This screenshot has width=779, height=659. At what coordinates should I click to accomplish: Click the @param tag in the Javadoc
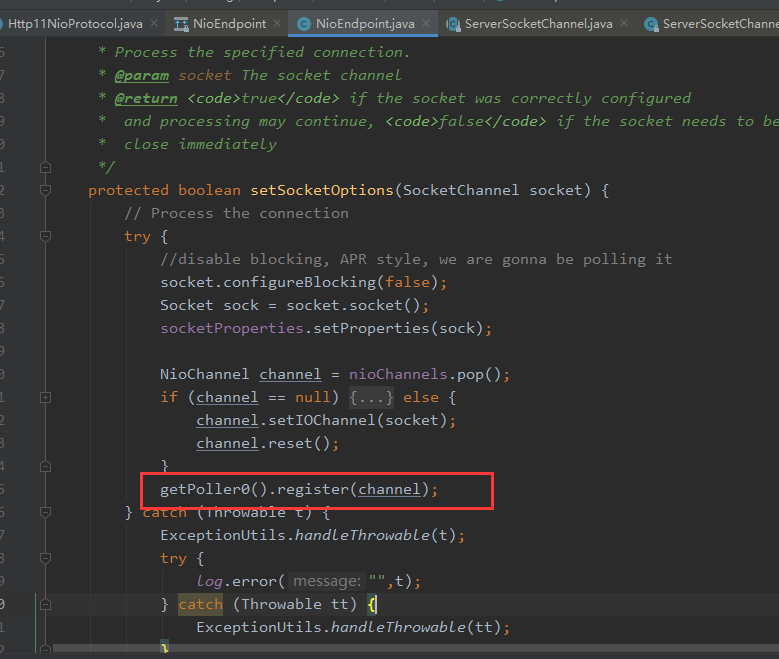(x=142, y=76)
